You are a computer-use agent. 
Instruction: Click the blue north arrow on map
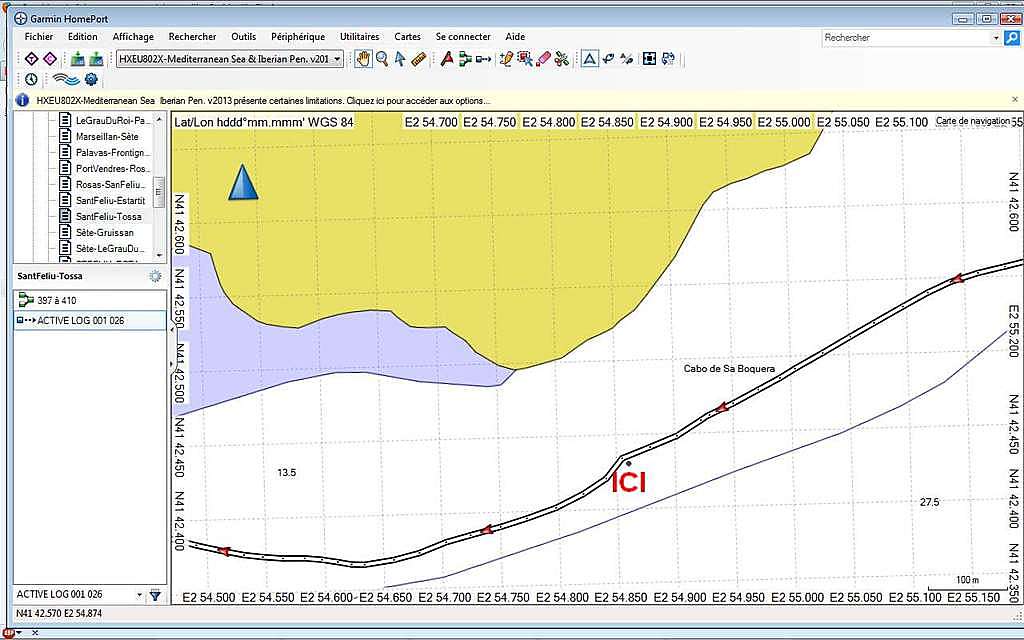click(x=243, y=182)
